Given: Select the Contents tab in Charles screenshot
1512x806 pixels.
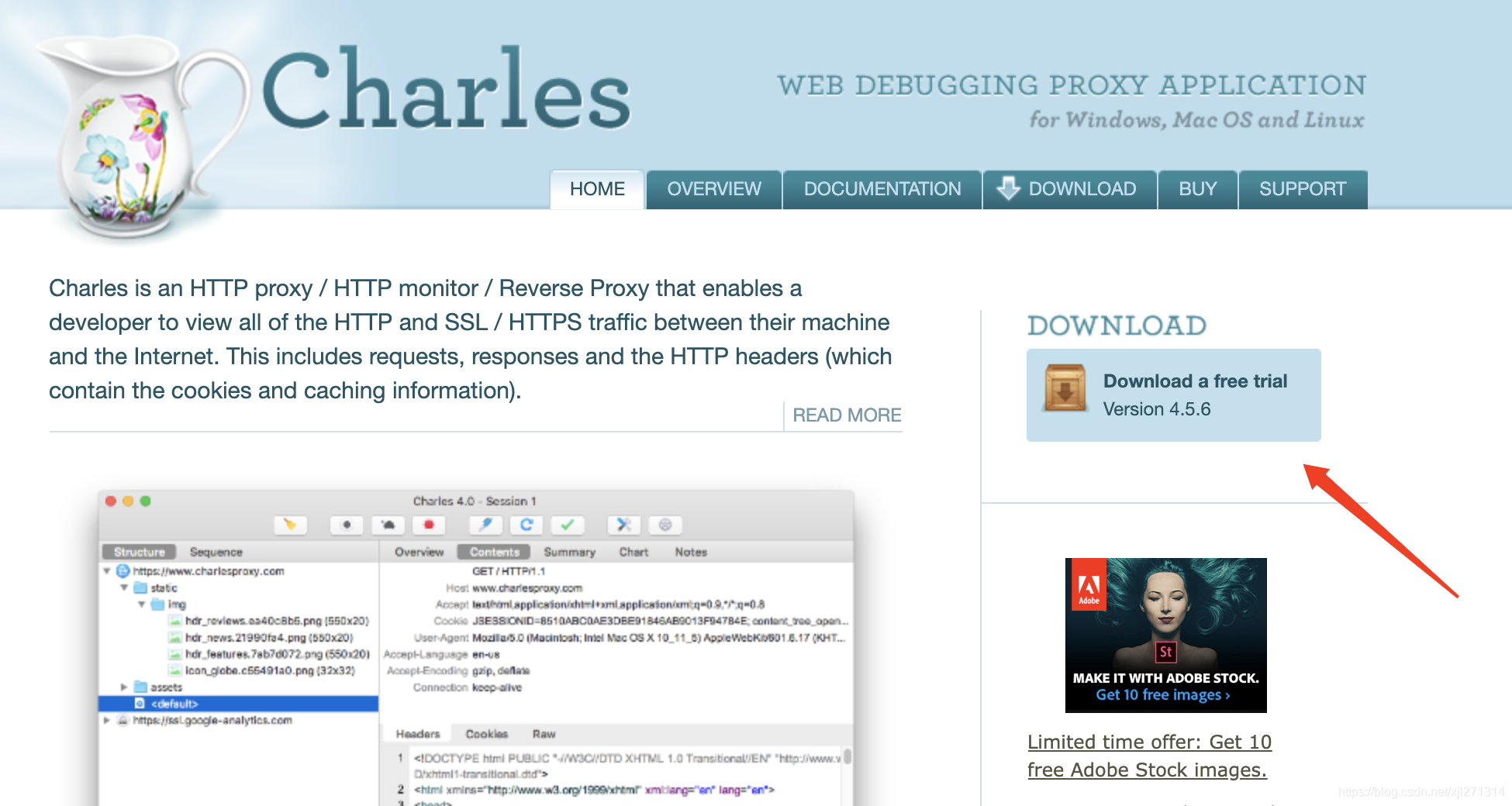Looking at the screenshot, I should tap(494, 552).
